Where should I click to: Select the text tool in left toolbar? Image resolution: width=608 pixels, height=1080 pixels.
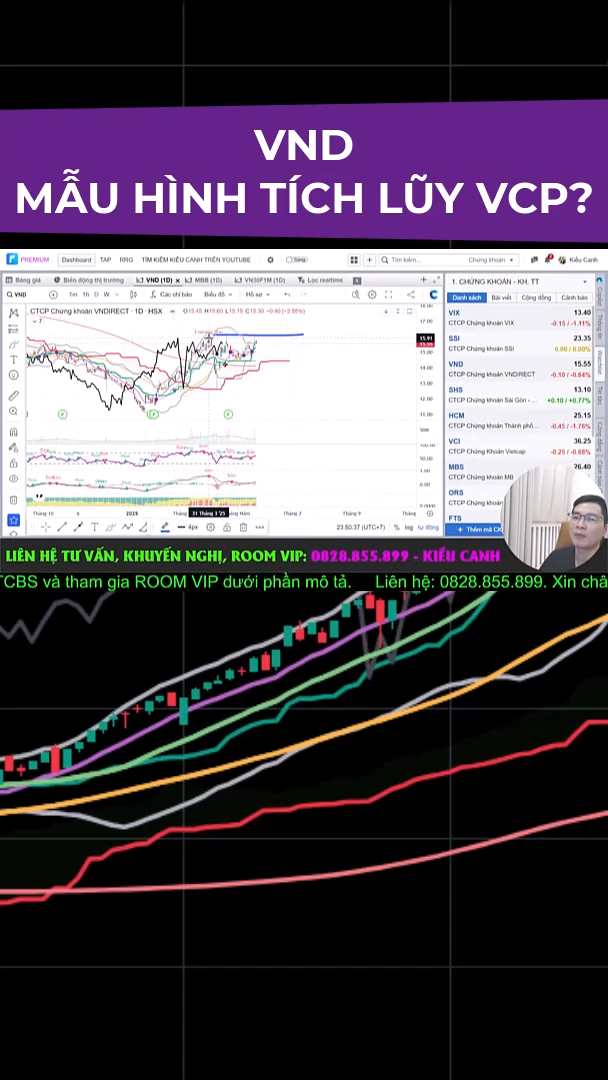13,360
